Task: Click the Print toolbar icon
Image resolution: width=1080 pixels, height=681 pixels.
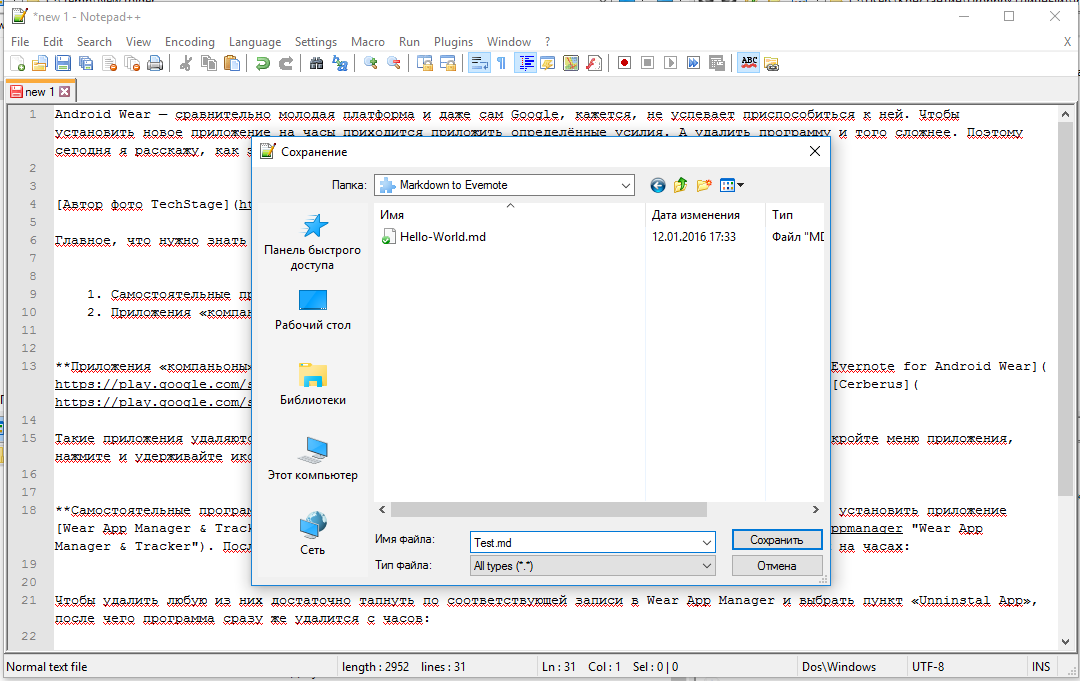Action: pyautogui.click(x=155, y=63)
